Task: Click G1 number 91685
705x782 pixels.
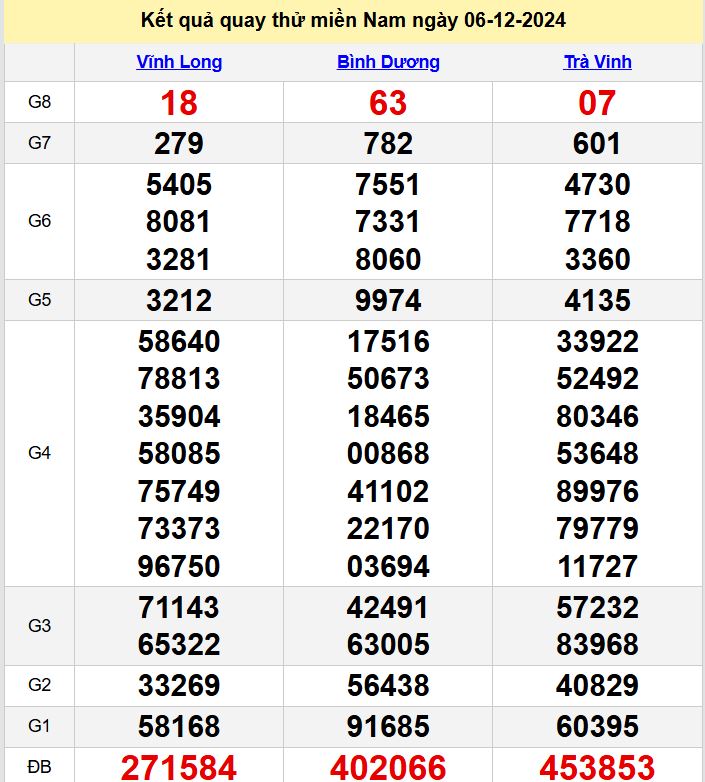Action: (388, 726)
